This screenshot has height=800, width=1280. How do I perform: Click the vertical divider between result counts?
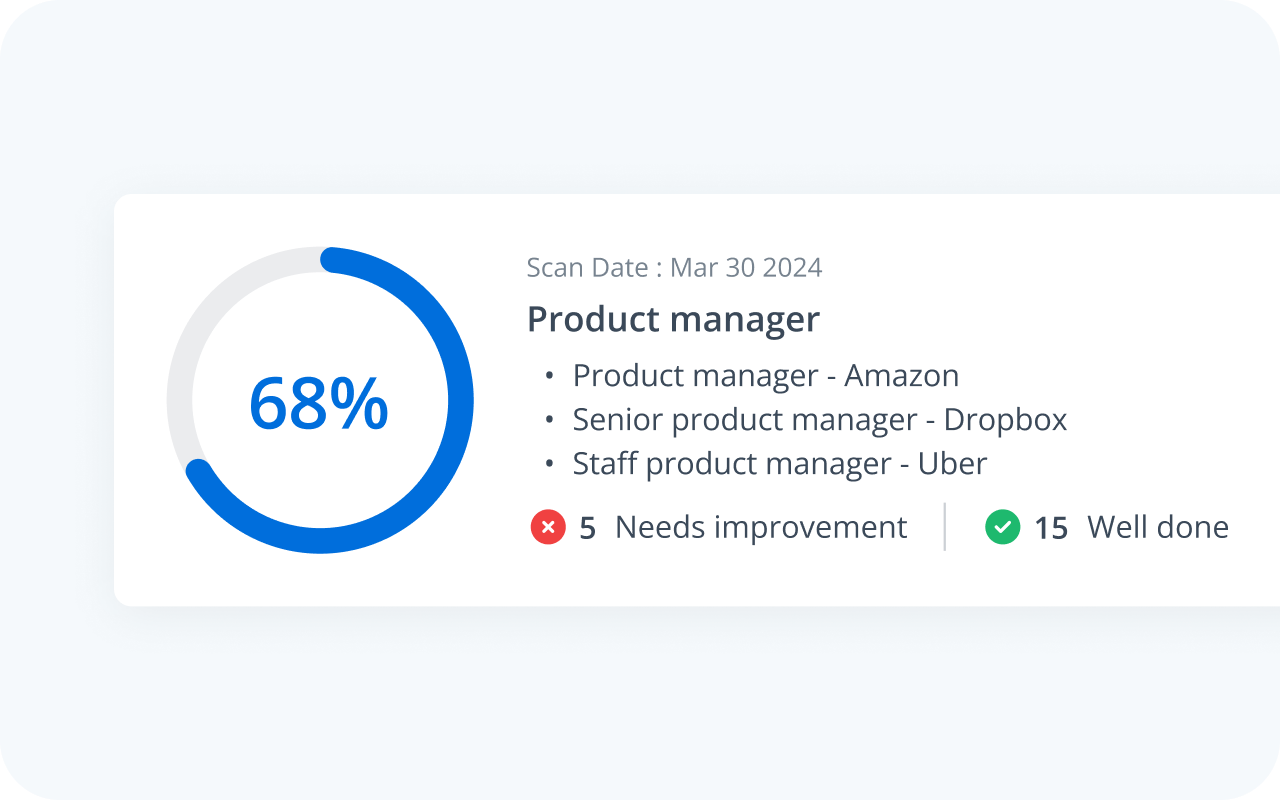945,527
